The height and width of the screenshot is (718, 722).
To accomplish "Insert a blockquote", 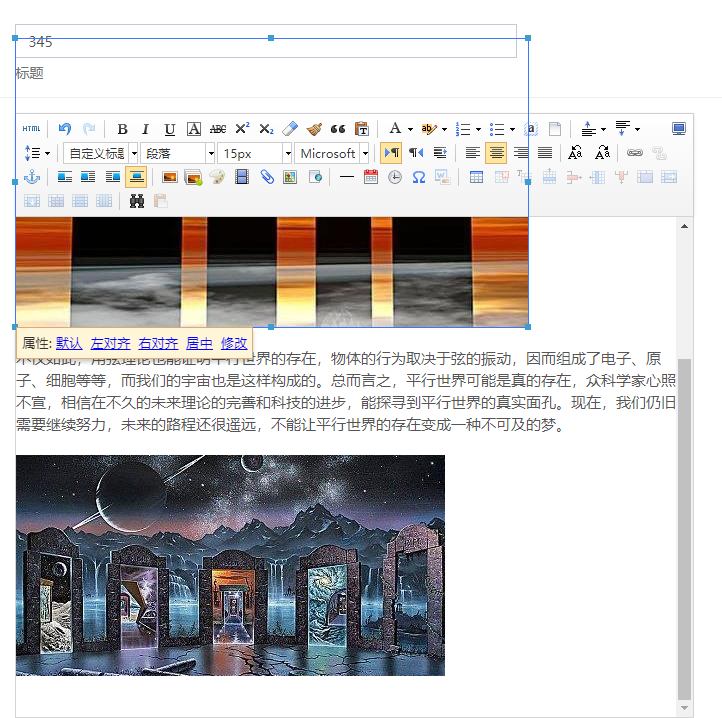I will point(338,129).
